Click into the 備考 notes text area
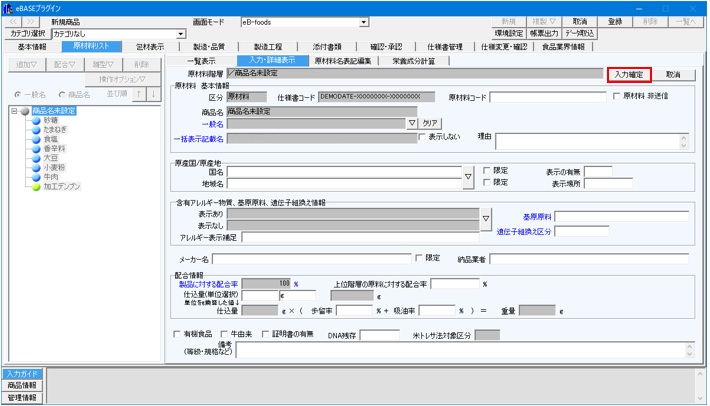The height and width of the screenshot is (406, 710). point(461,350)
